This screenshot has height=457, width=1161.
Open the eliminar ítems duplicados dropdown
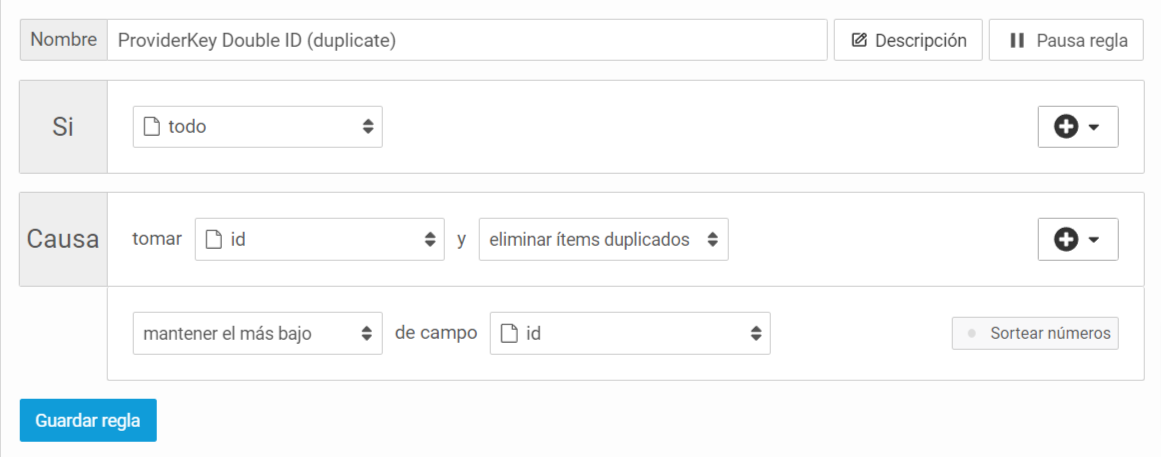pos(603,239)
